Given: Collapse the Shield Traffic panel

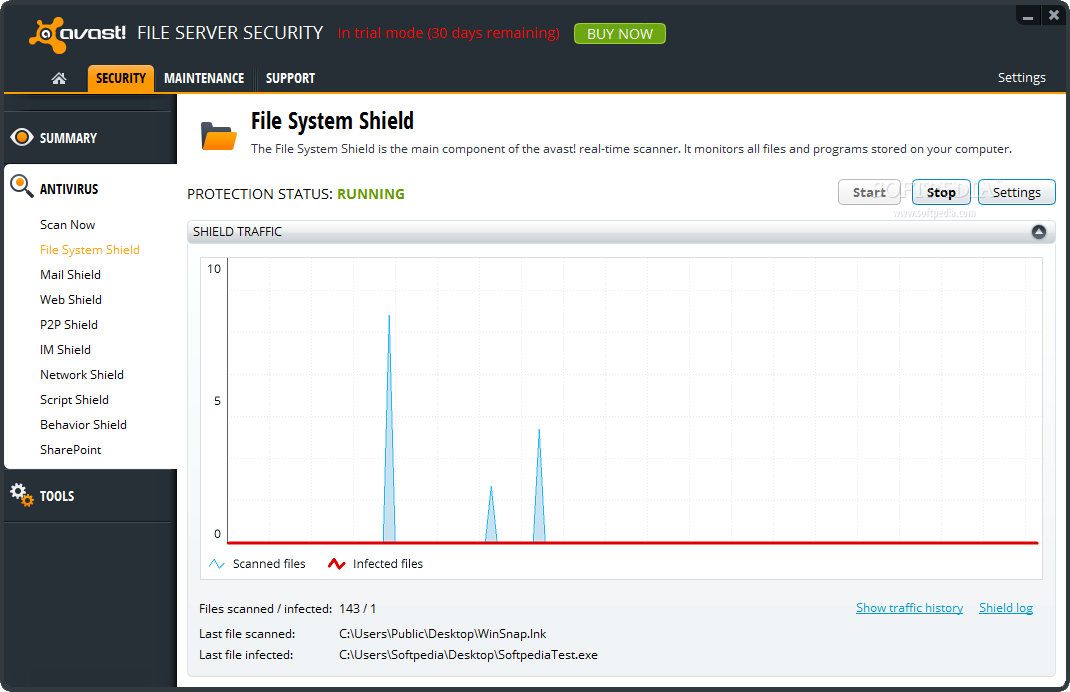Looking at the screenshot, I should point(1038,232).
